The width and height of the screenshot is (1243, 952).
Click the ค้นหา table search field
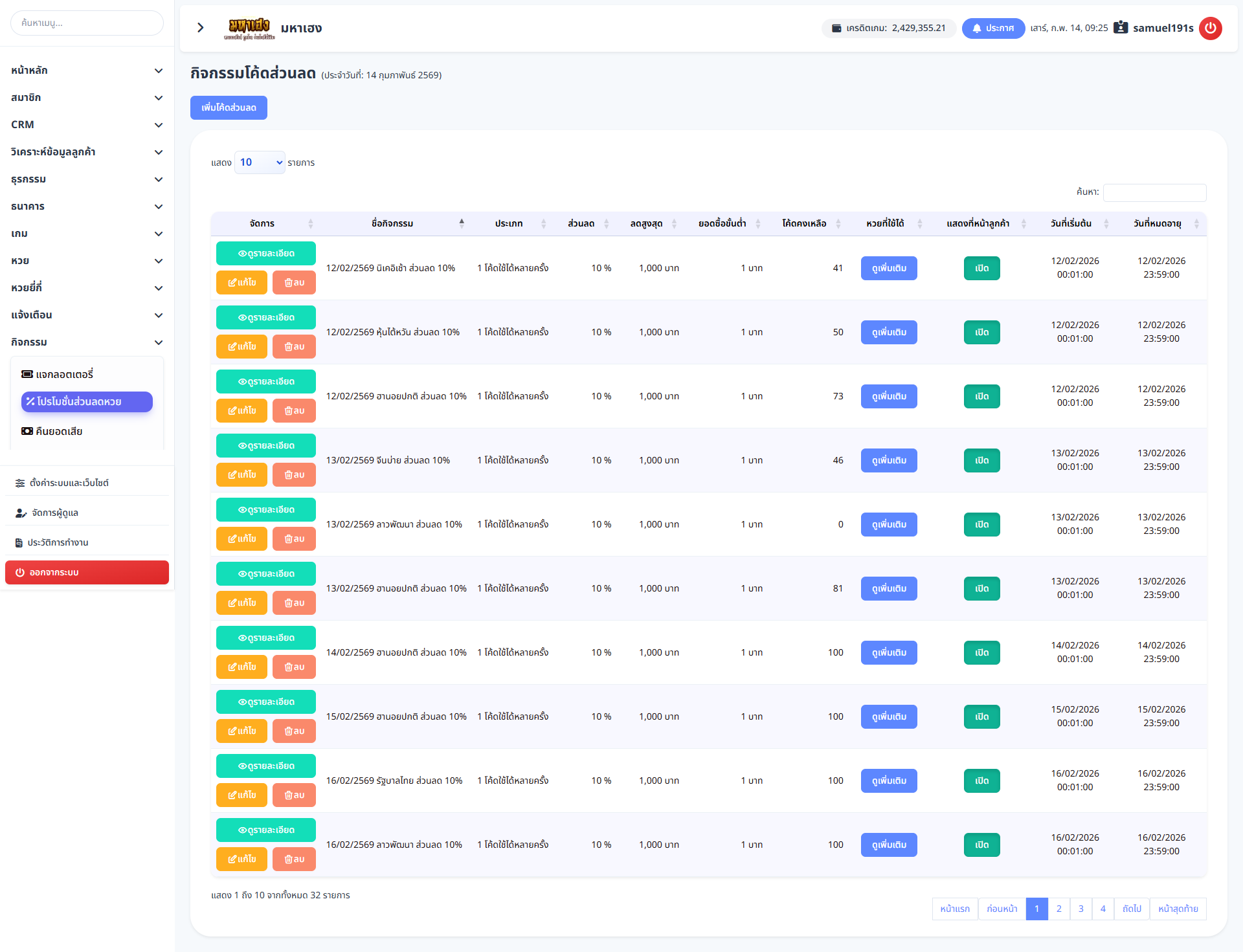(x=1154, y=192)
